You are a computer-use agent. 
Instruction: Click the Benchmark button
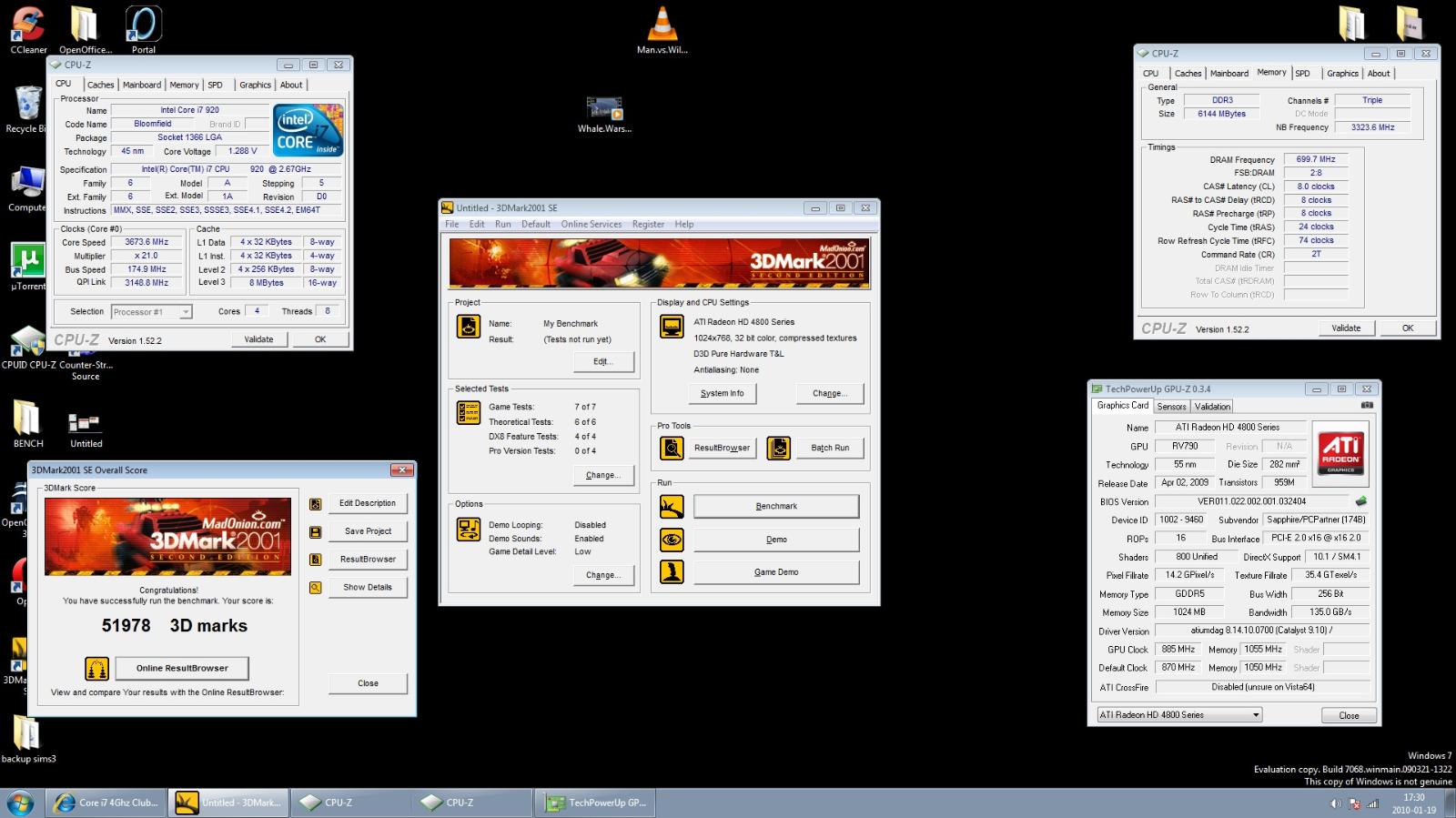click(x=776, y=507)
